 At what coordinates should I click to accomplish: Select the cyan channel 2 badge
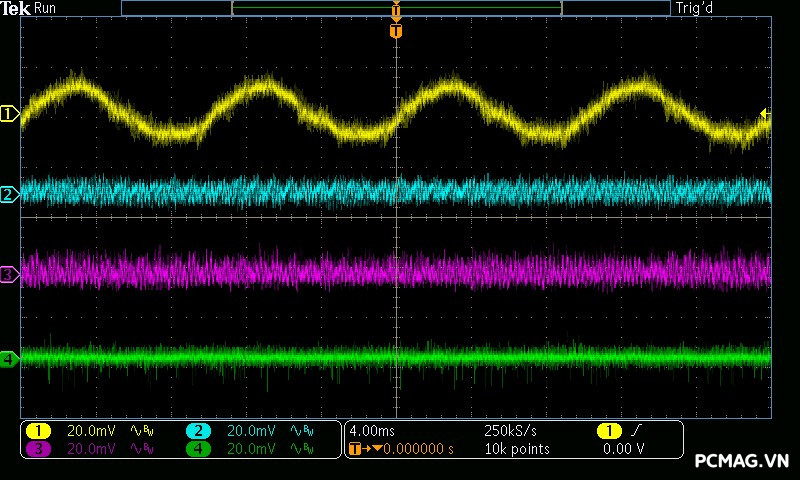click(x=198, y=431)
